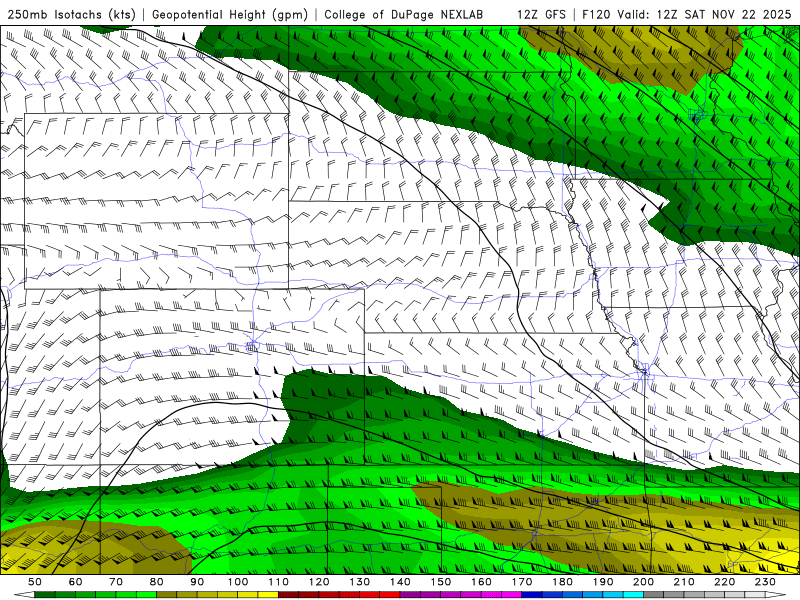Click the "220" color scale label
The image size is (800, 600).
point(724,582)
